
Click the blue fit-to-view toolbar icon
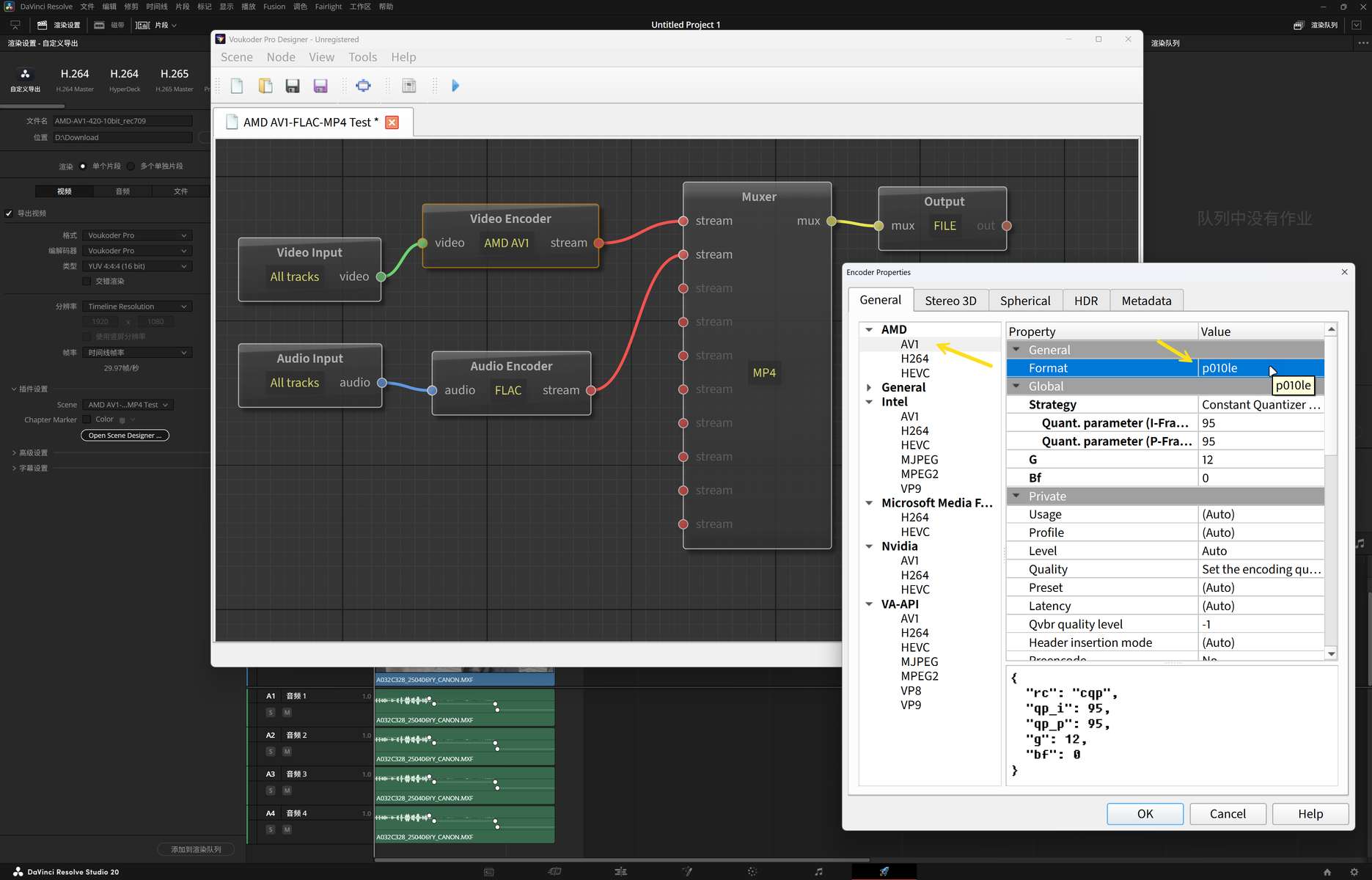[x=363, y=86]
